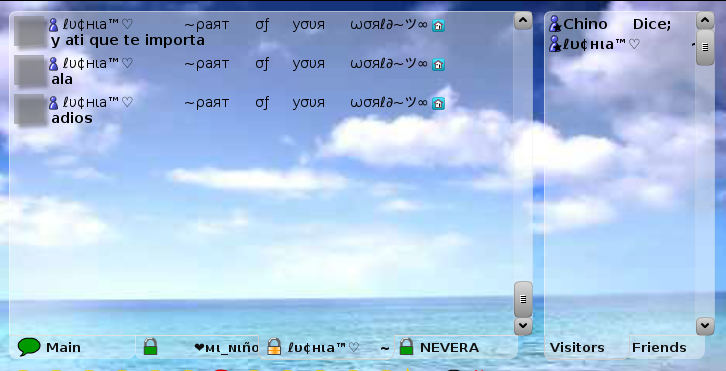Screen dimensions: 726x371
Task: Switch to the Main chat tab
Action: point(72,347)
